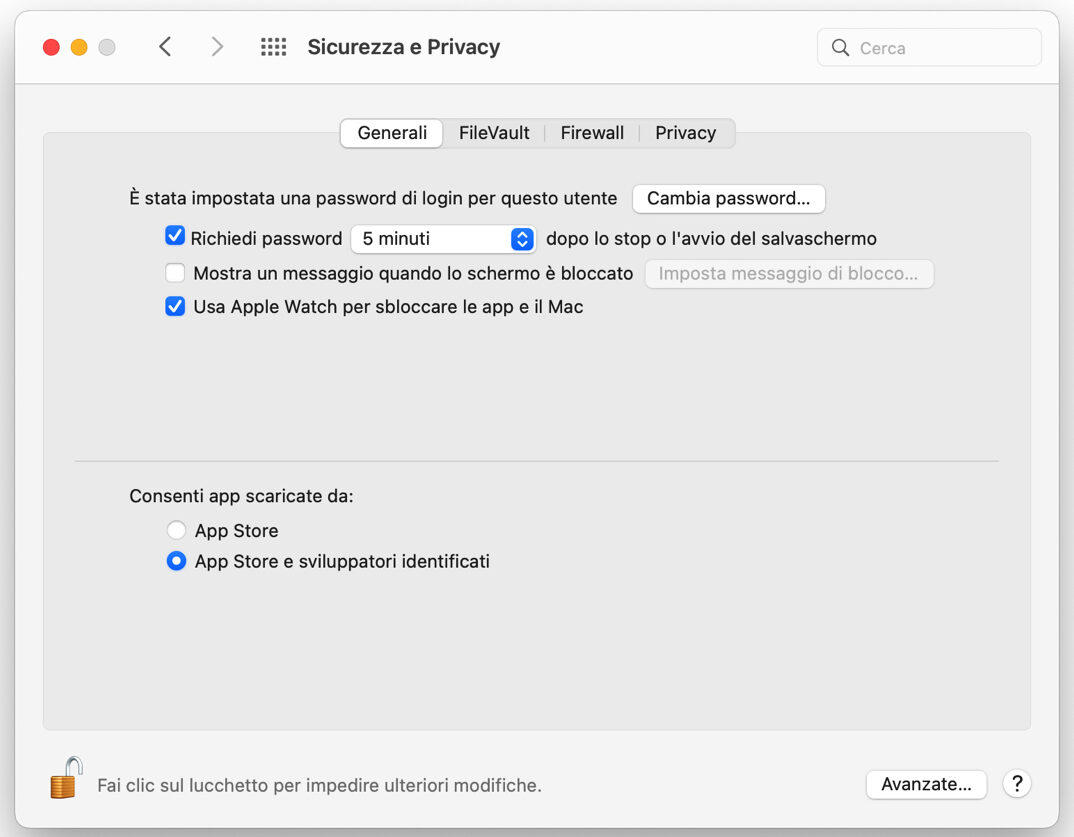This screenshot has height=837, width=1074.
Task: Choose App Store e sviluppatori identificati
Action: pyautogui.click(x=176, y=561)
